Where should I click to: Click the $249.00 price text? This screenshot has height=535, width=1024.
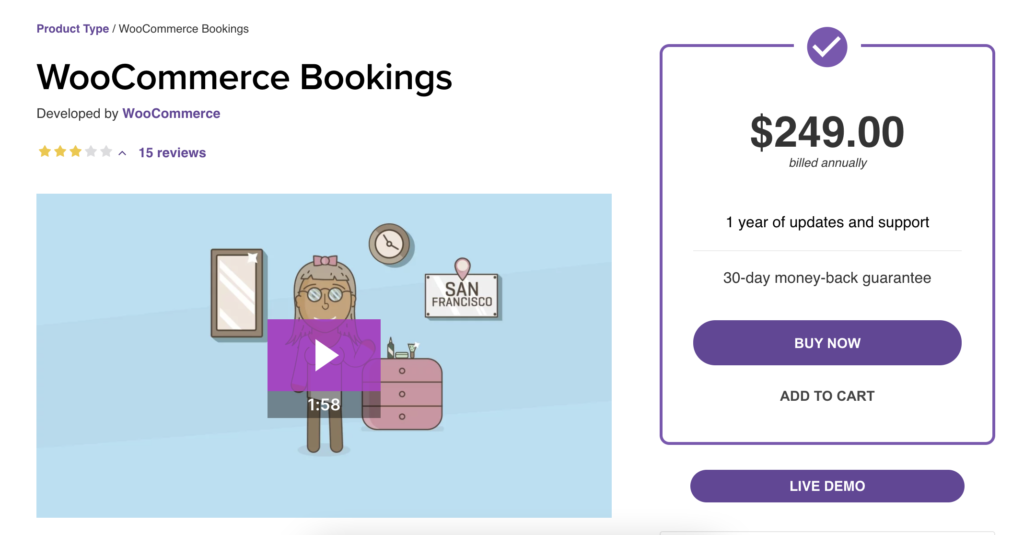827,132
